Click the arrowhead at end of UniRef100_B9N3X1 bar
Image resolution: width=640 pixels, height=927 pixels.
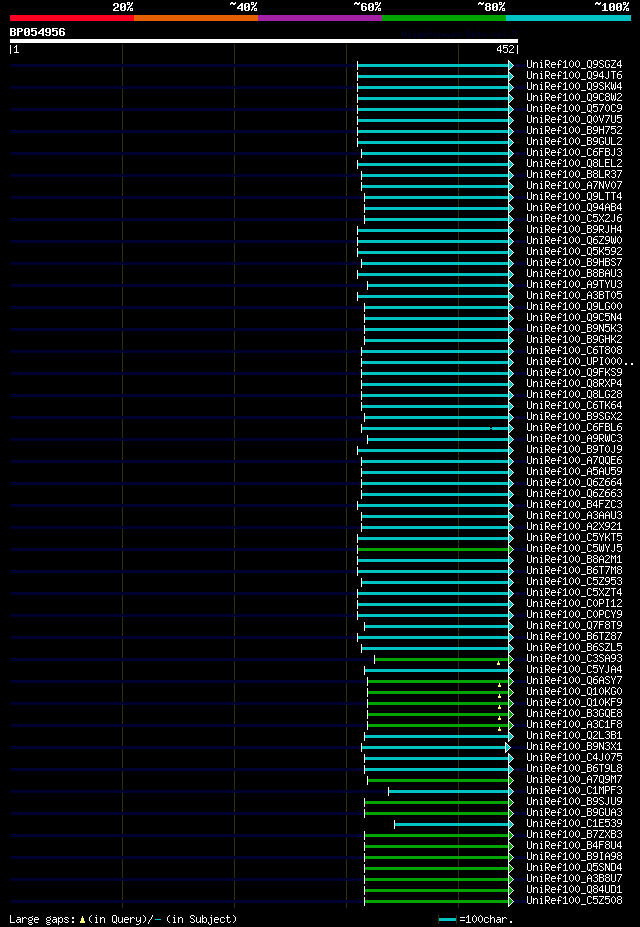(x=508, y=747)
